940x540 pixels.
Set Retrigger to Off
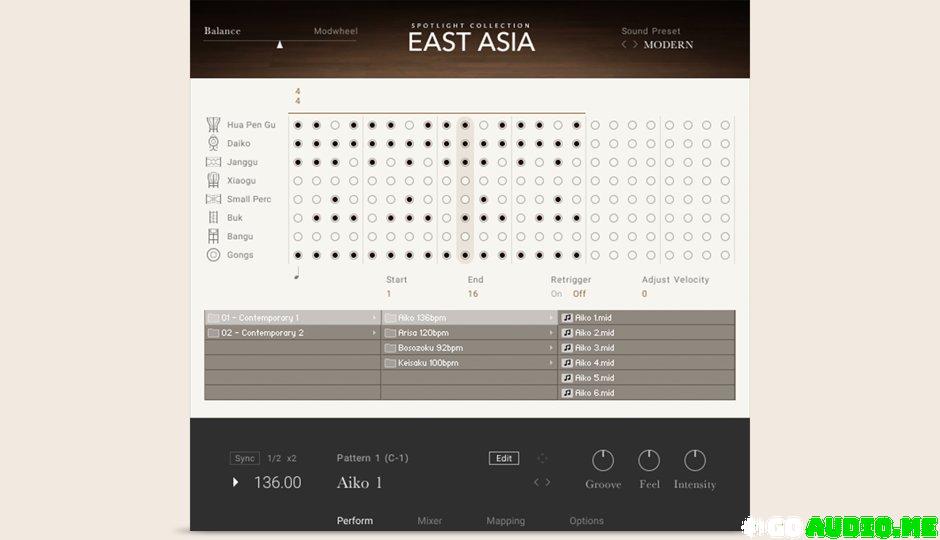click(x=579, y=294)
